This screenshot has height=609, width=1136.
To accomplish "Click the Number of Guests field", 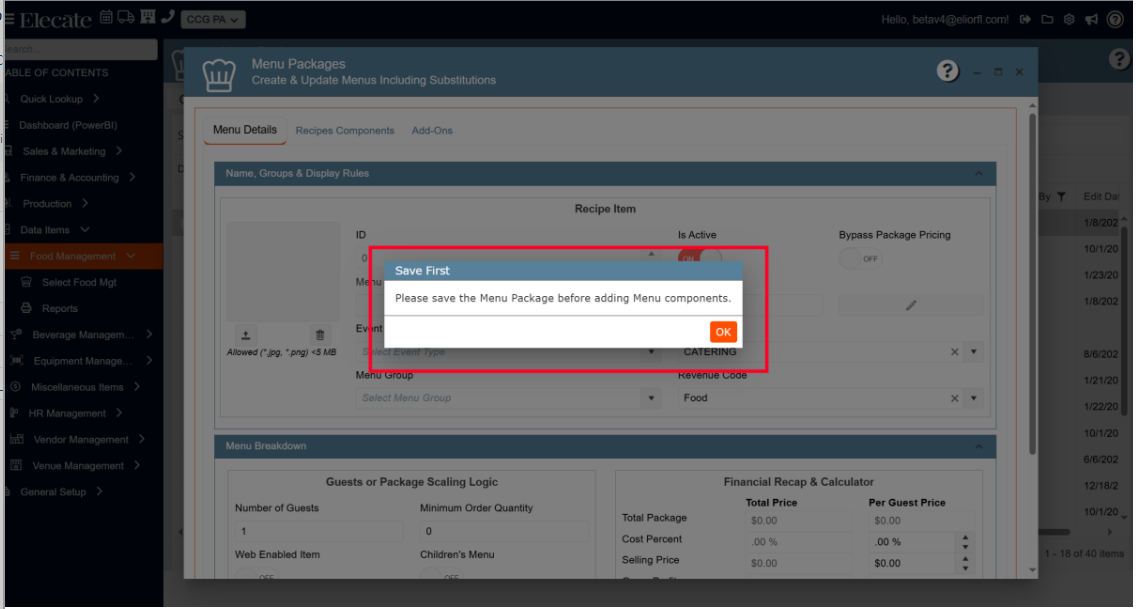I will [x=319, y=531].
